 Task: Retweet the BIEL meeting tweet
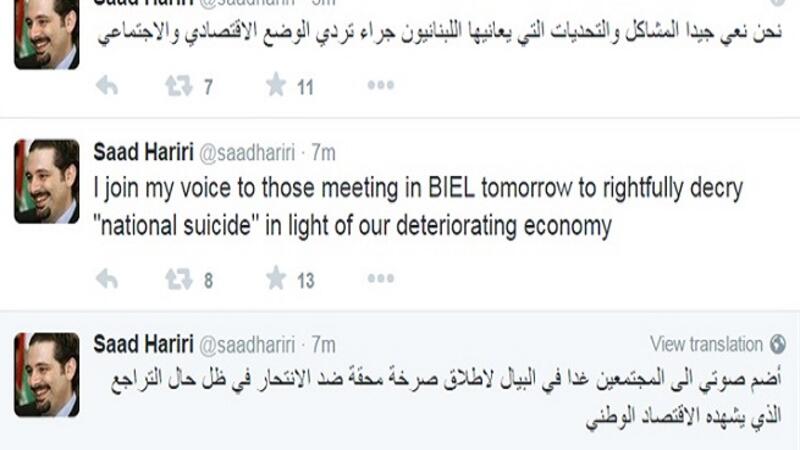(x=178, y=280)
